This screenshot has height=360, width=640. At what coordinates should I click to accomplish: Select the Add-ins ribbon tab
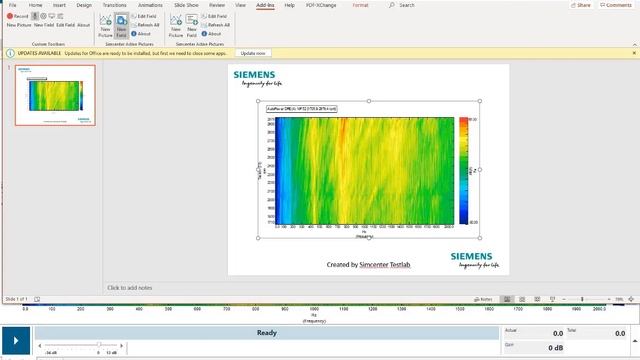pos(265,5)
